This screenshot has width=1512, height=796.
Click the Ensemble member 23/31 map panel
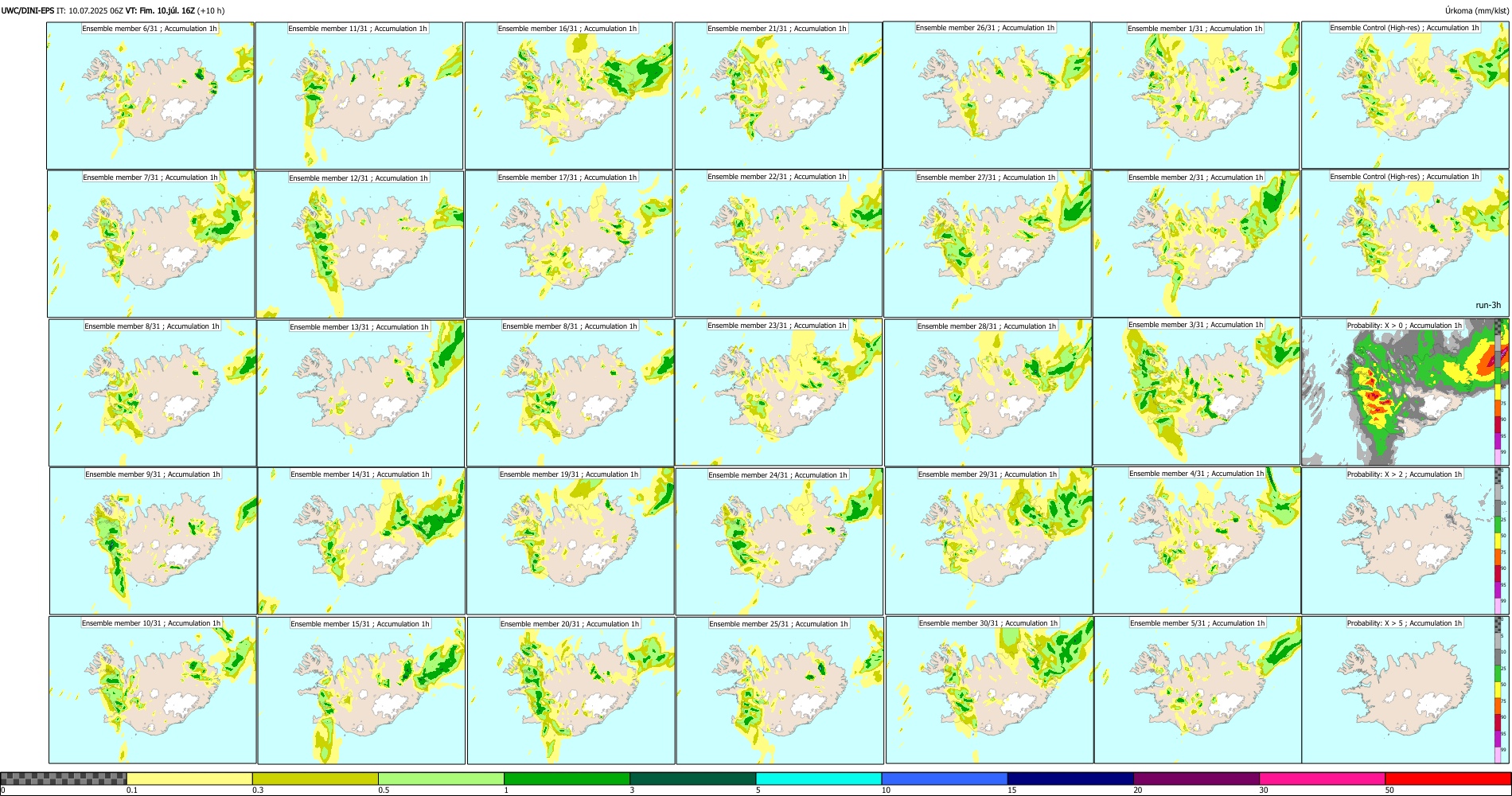click(x=779, y=392)
